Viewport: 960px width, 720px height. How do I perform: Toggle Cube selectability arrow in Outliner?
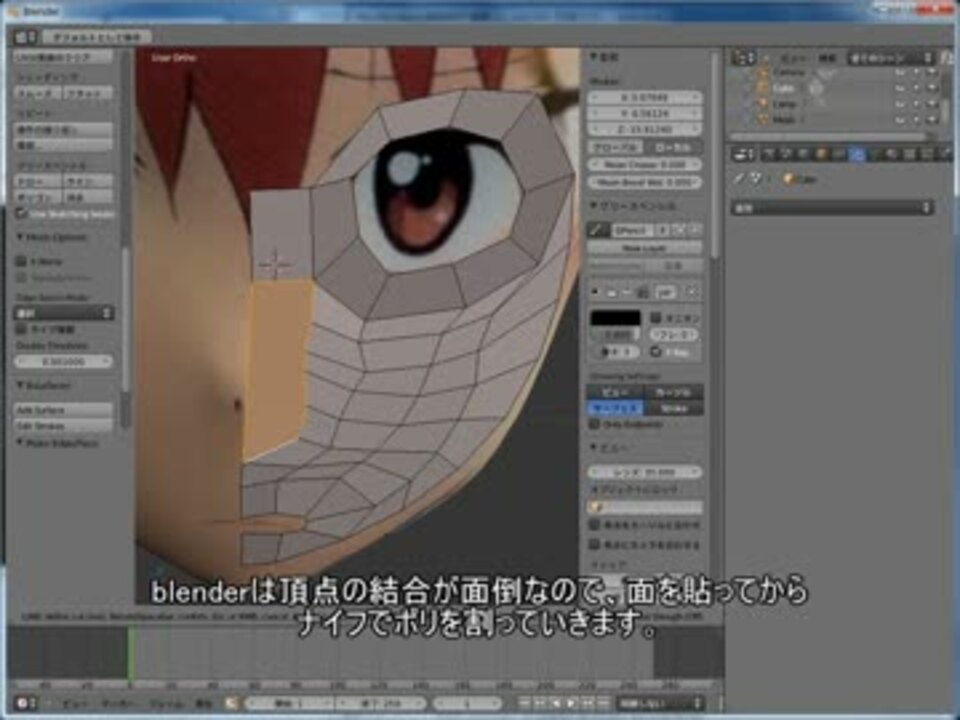[916, 88]
